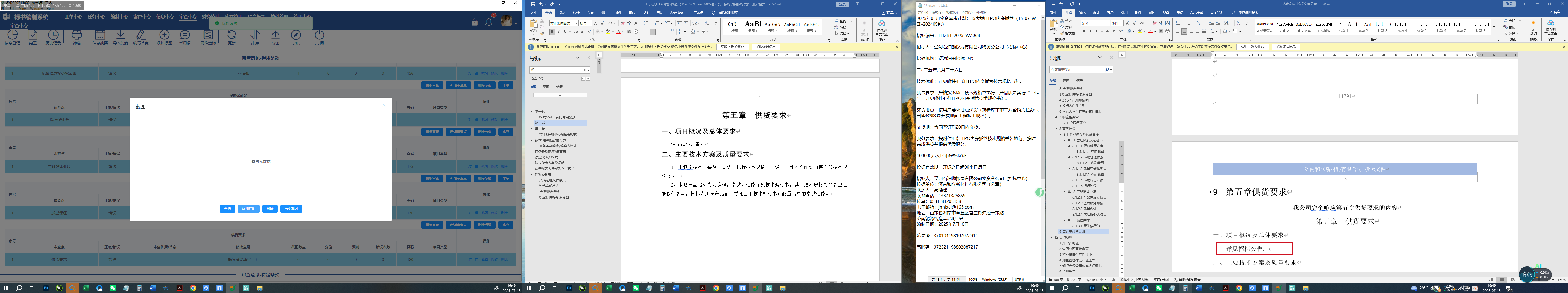Click 删除 button in the 截图 dialog
Screen dimensions: 1568x293
(270, 209)
